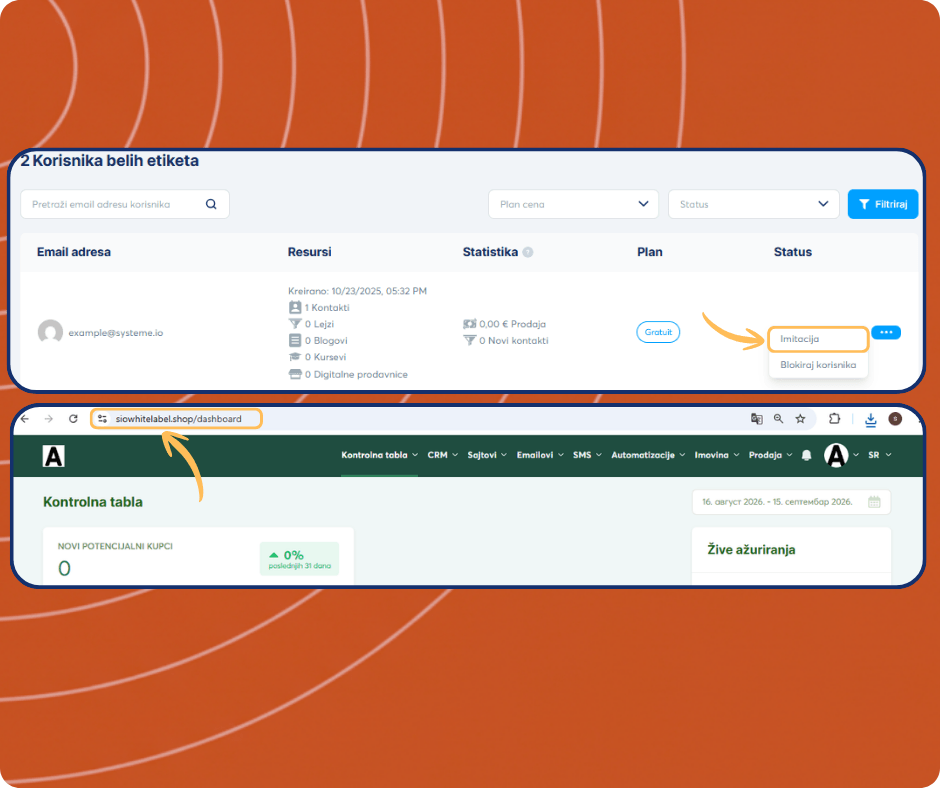Click the "0 Lejzi" resource line
Viewport: 940px width, 788px height.
311,324
